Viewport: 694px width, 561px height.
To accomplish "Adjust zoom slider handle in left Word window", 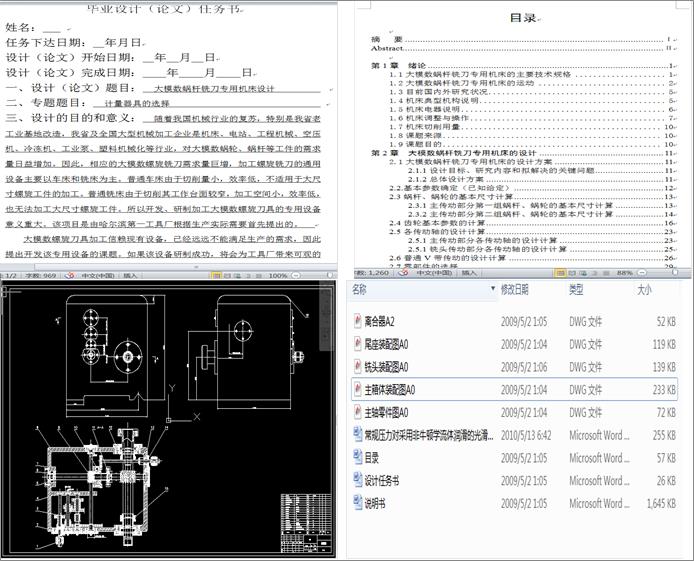I will 330,275.
